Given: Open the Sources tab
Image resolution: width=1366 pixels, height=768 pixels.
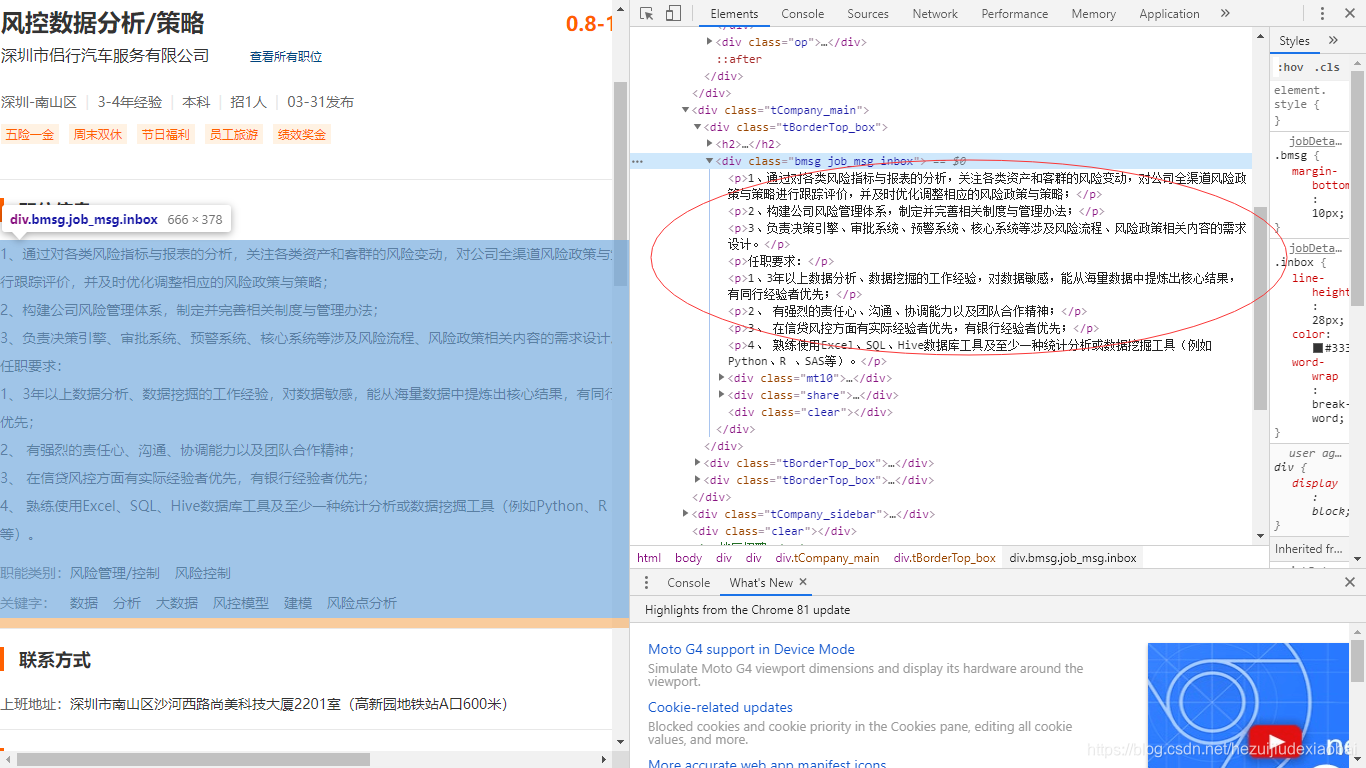Looking at the screenshot, I should click(867, 13).
